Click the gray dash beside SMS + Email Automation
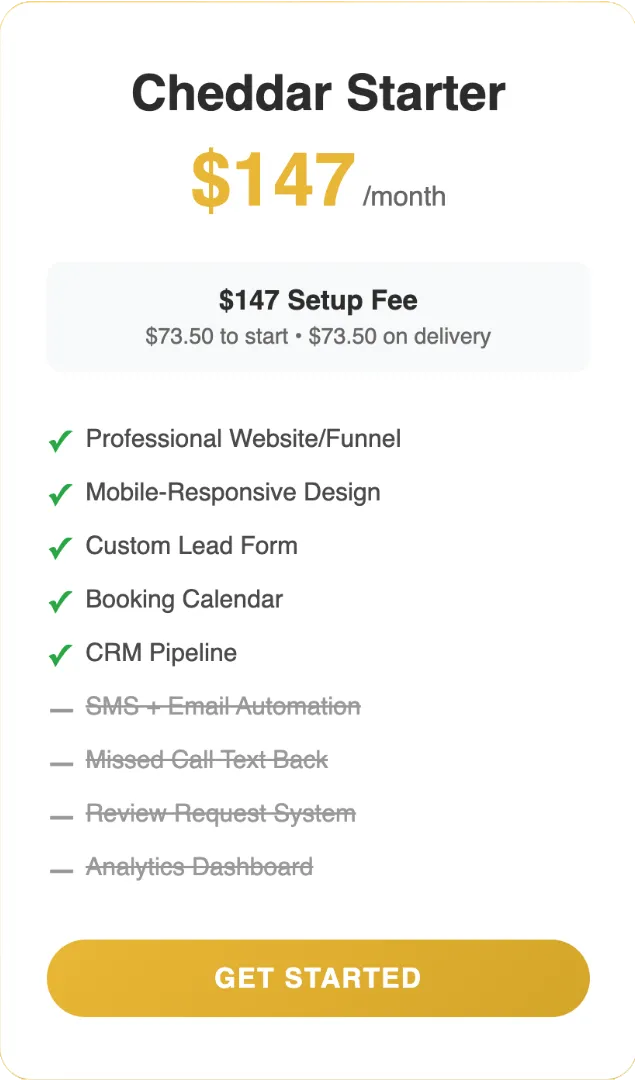The height and width of the screenshot is (1080, 635). [61, 710]
